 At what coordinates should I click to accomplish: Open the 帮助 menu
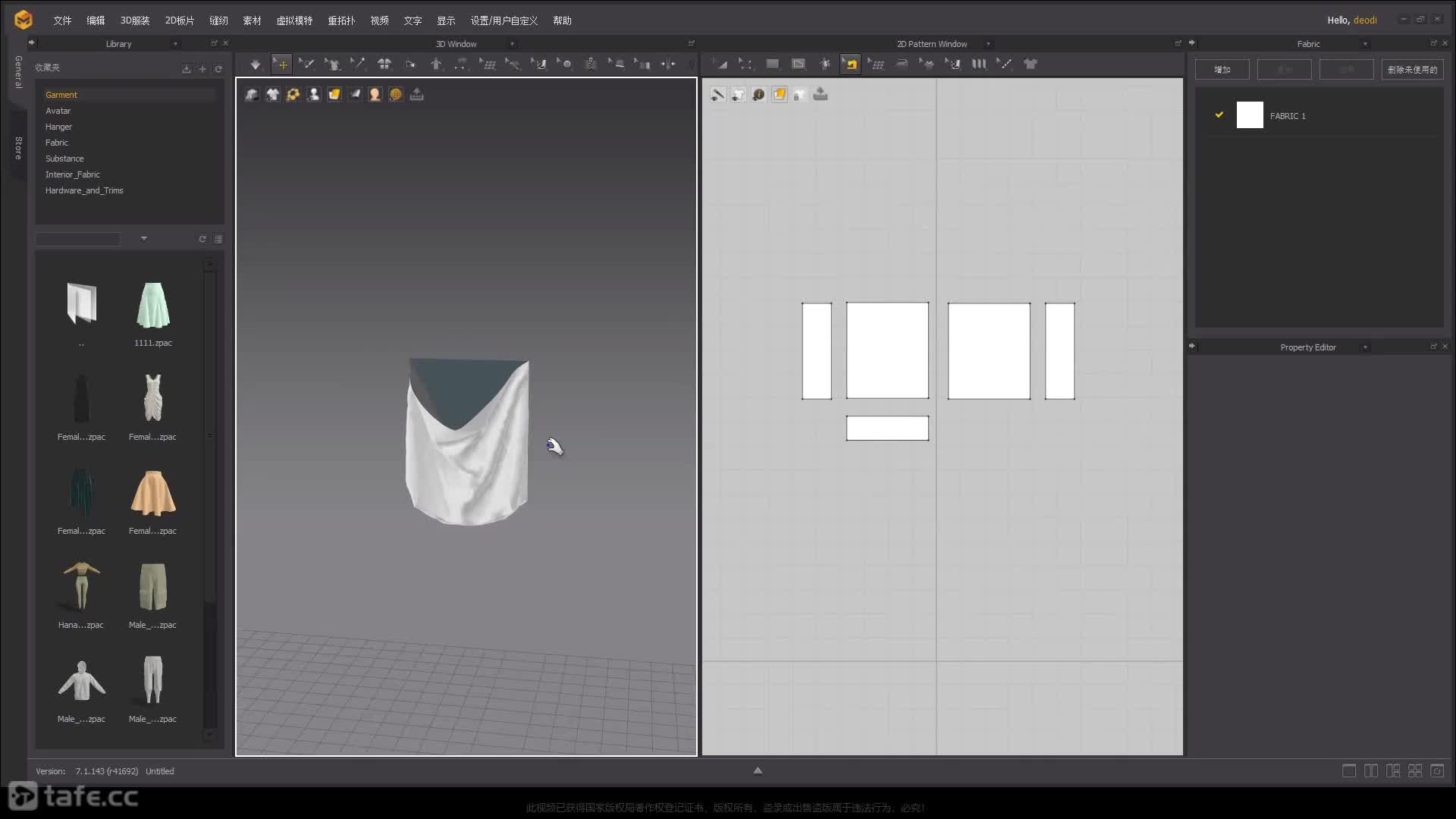pyautogui.click(x=562, y=20)
